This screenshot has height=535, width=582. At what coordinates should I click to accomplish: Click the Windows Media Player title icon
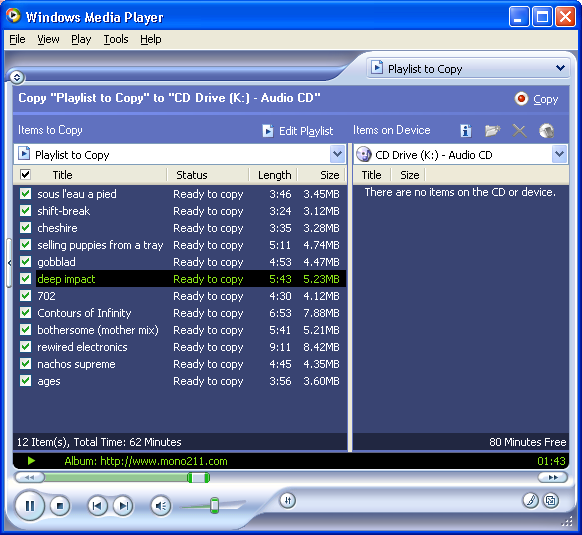click(x=13, y=16)
